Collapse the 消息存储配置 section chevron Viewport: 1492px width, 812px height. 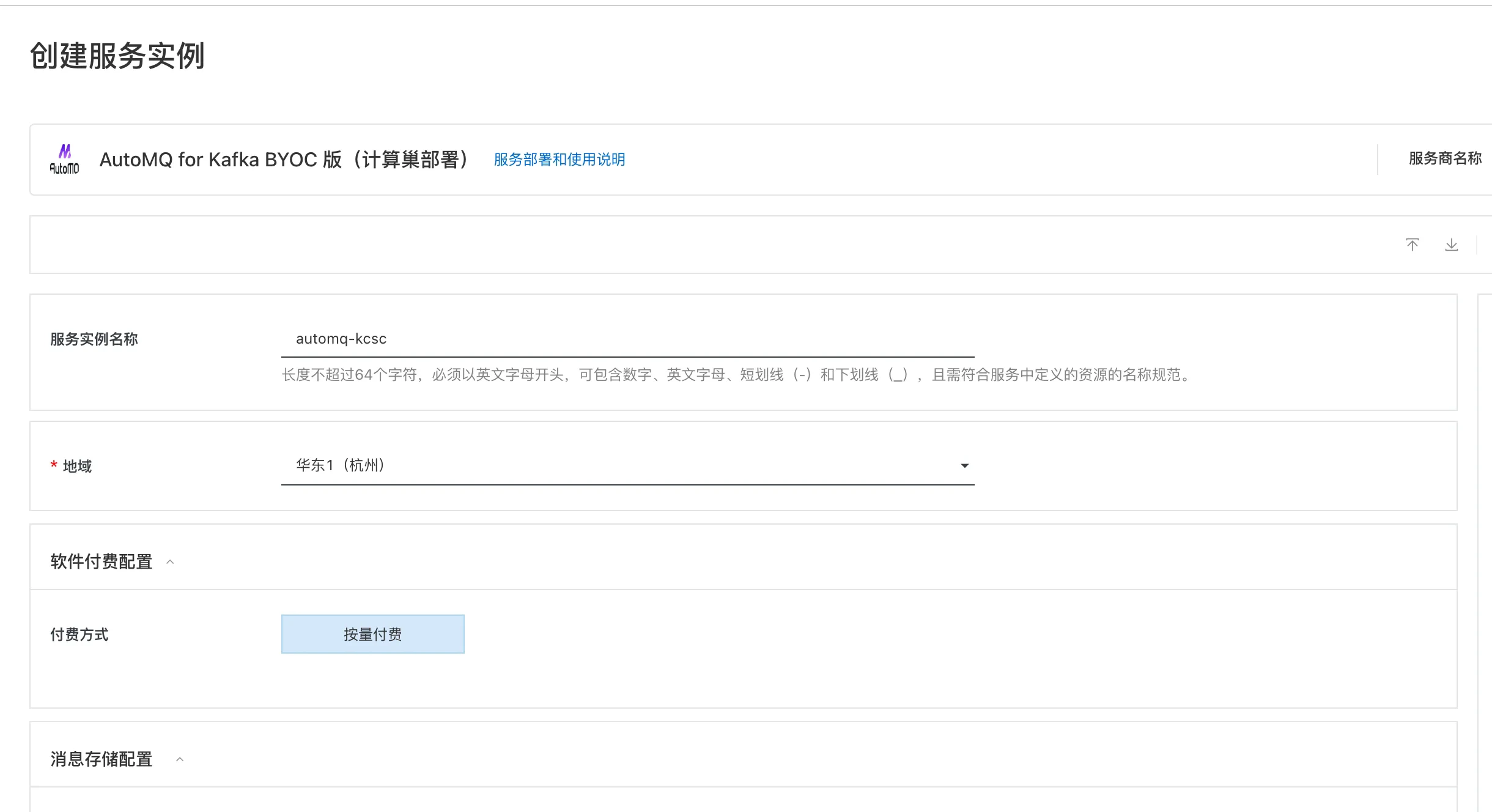(x=180, y=759)
